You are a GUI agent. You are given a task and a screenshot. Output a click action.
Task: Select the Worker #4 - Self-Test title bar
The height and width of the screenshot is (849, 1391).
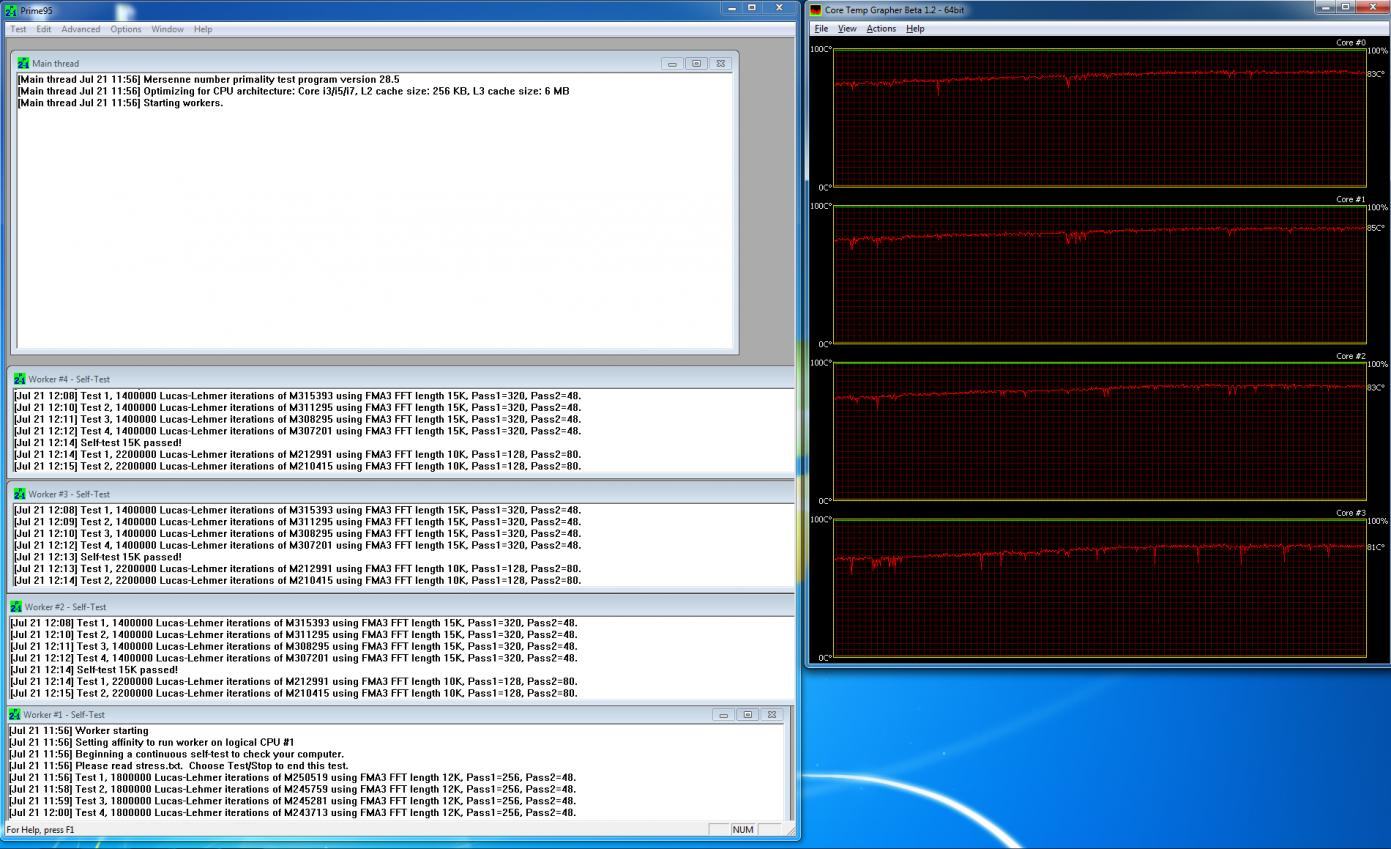(x=400, y=379)
